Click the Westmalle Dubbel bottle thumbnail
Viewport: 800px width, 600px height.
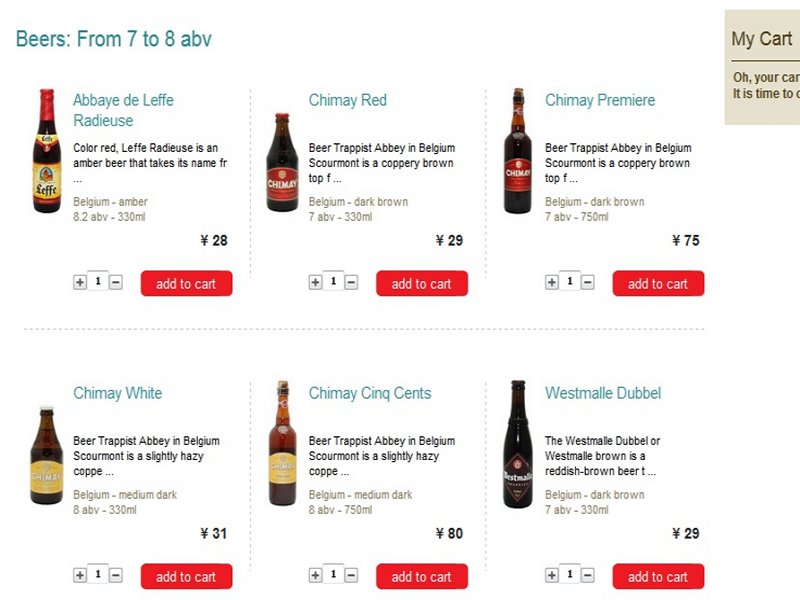pos(517,444)
